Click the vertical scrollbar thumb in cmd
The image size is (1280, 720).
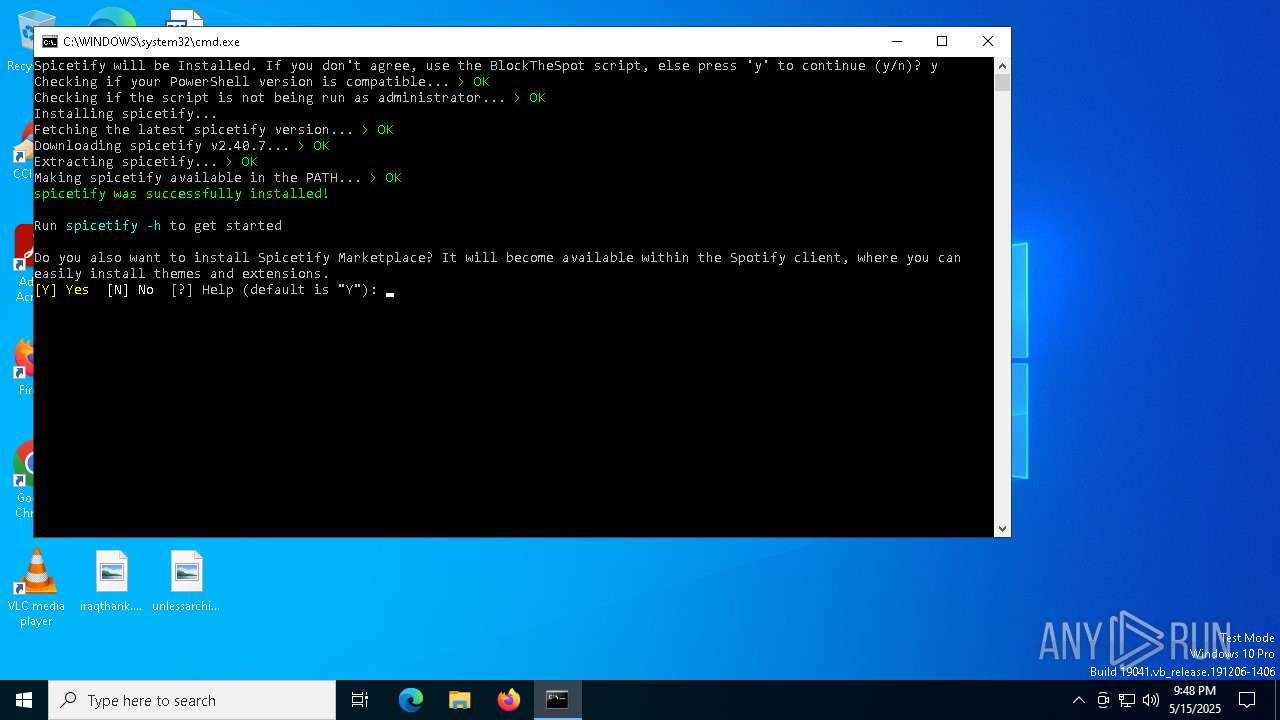1002,83
